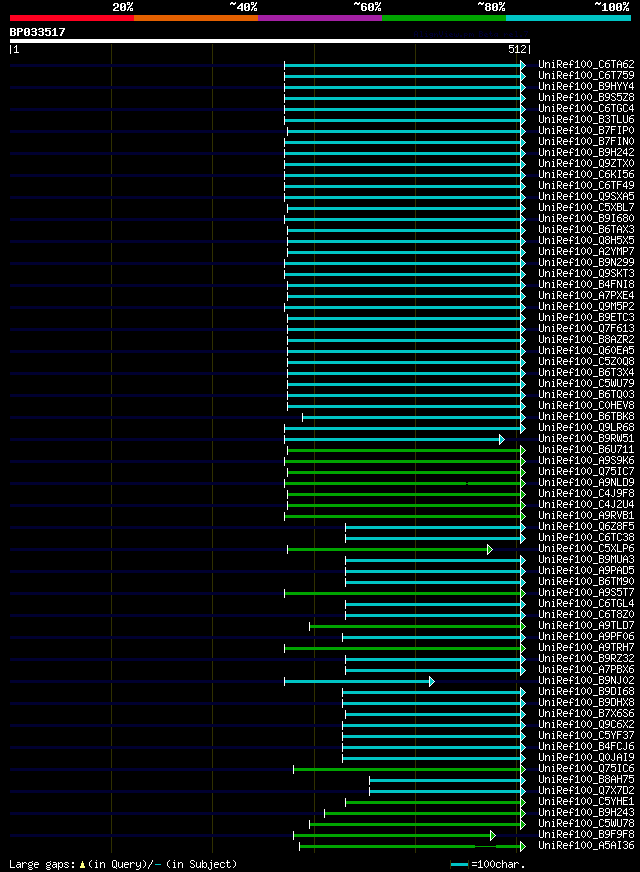
Task: Select the UniRef100_Q8H5X5 label
Action: pyautogui.click(x=586, y=241)
